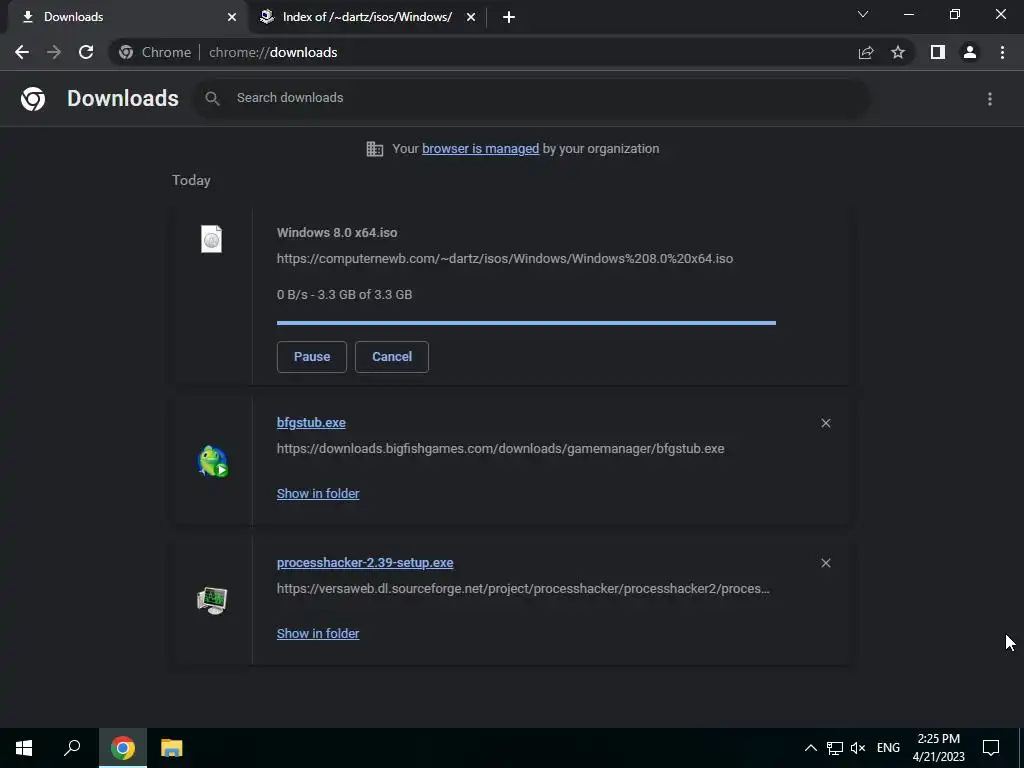Go back using the browser back arrow
This screenshot has height=768, width=1024.
[22, 52]
